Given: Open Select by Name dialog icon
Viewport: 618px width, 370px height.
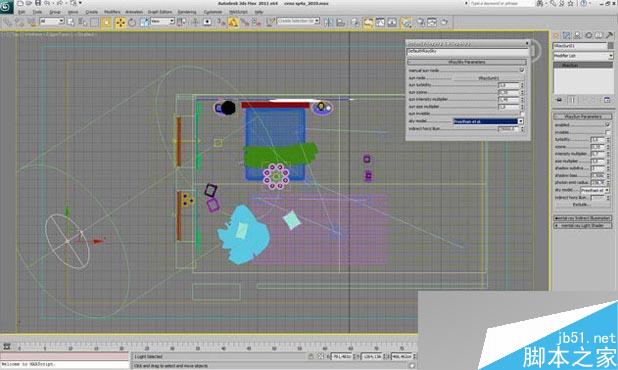Looking at the screenshot, I should coord(82,22).
